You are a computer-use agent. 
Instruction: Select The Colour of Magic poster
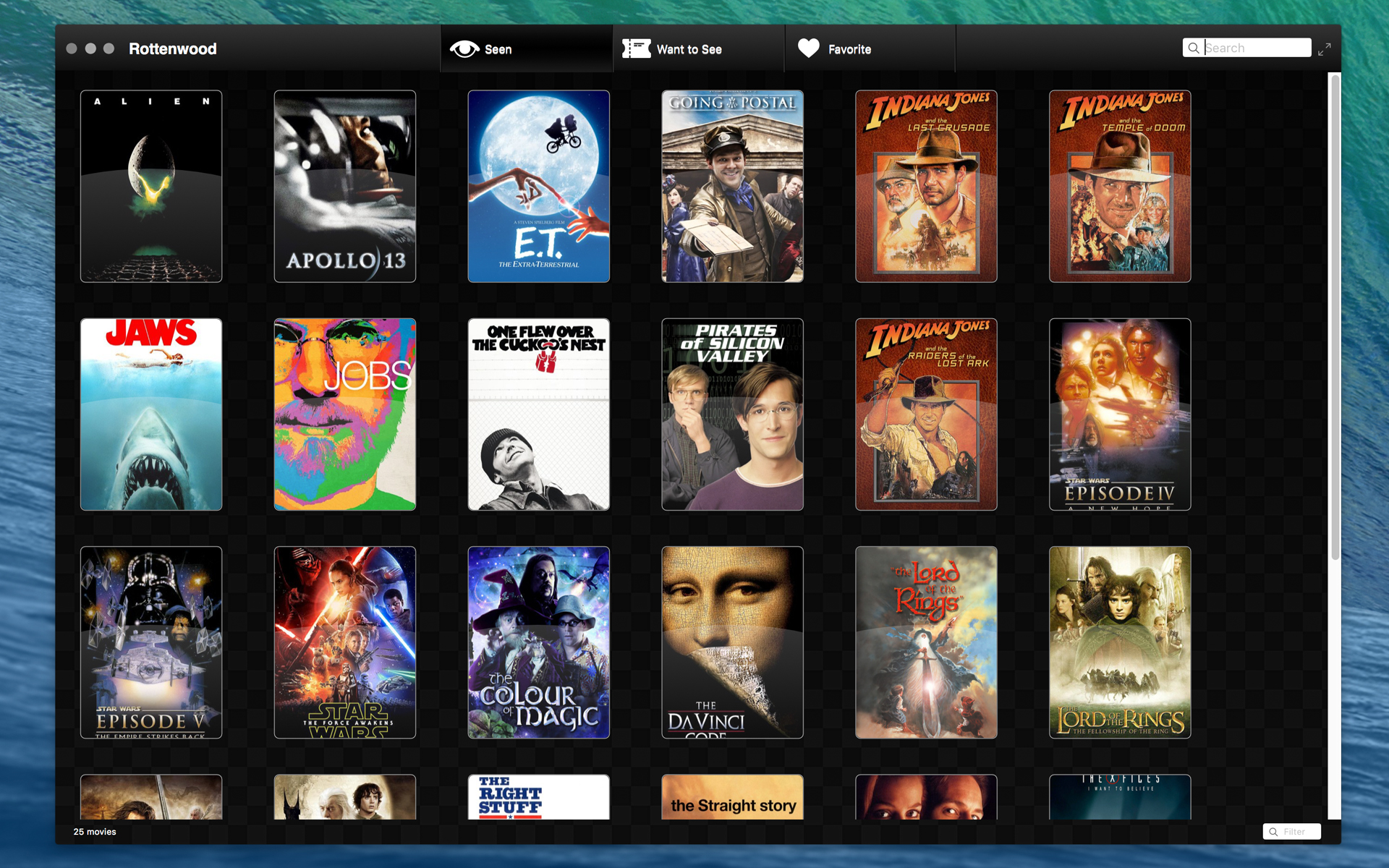tap(539, 642)
